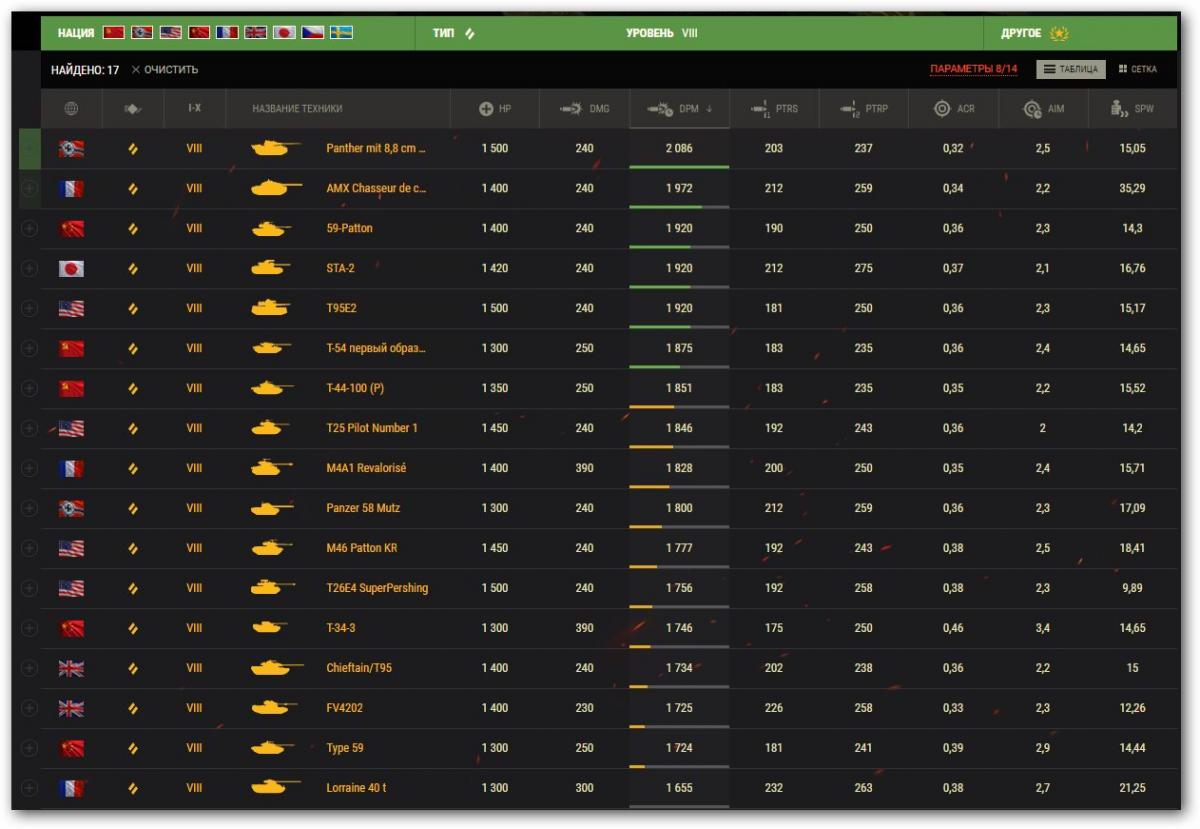This screenshot has height=829, width=1200.
Task: Click the Japan flag in the STA-2 row
Action: (71, 268)
